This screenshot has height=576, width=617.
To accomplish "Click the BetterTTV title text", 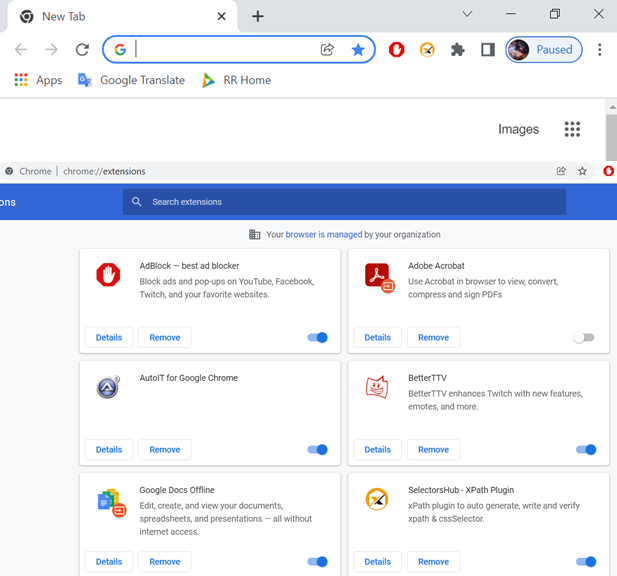I will (x=427, y=378).
